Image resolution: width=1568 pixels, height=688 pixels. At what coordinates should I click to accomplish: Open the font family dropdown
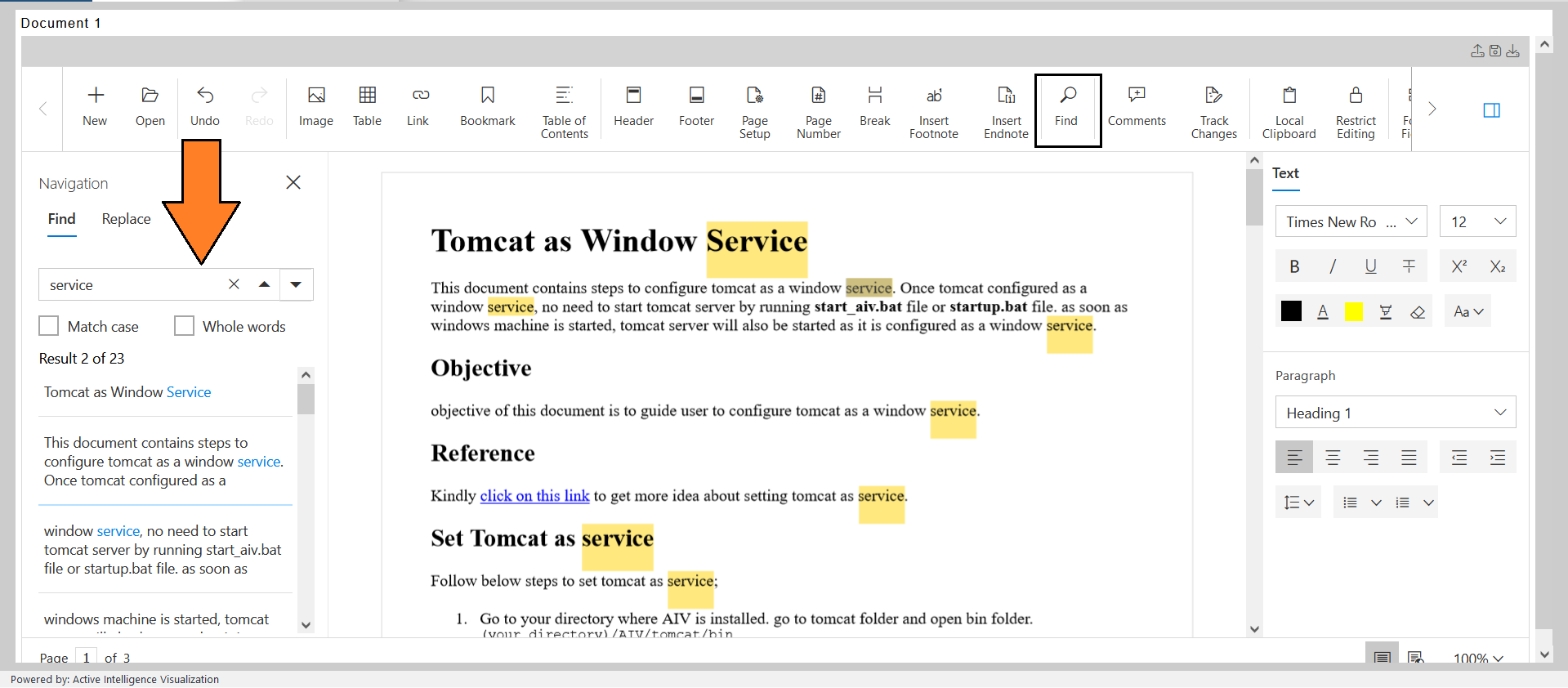(x=1351, y=221)
